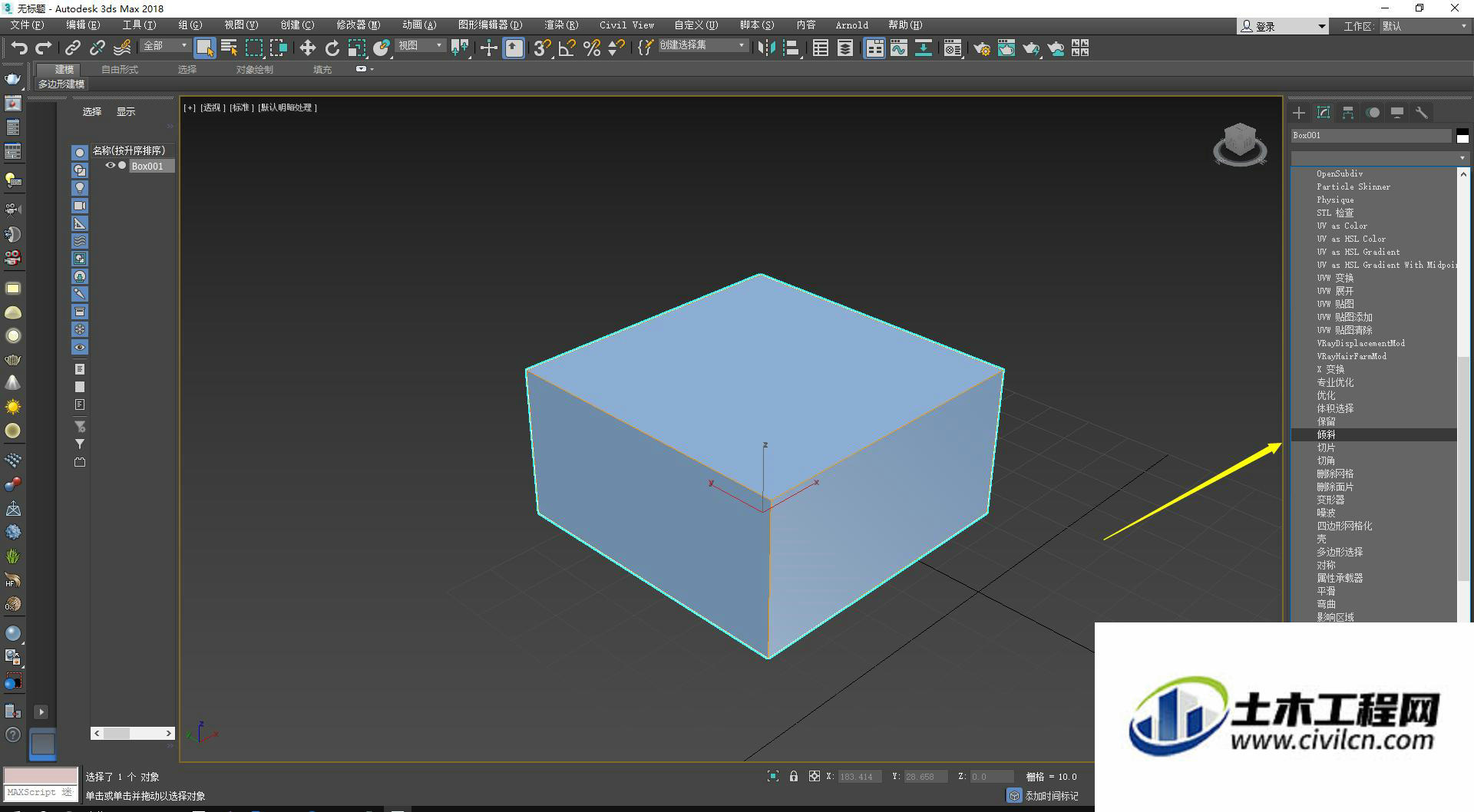The width and height of the screenshot is (1474, 812).
Task: Open the Arnold menu
Action: [852, 25]
